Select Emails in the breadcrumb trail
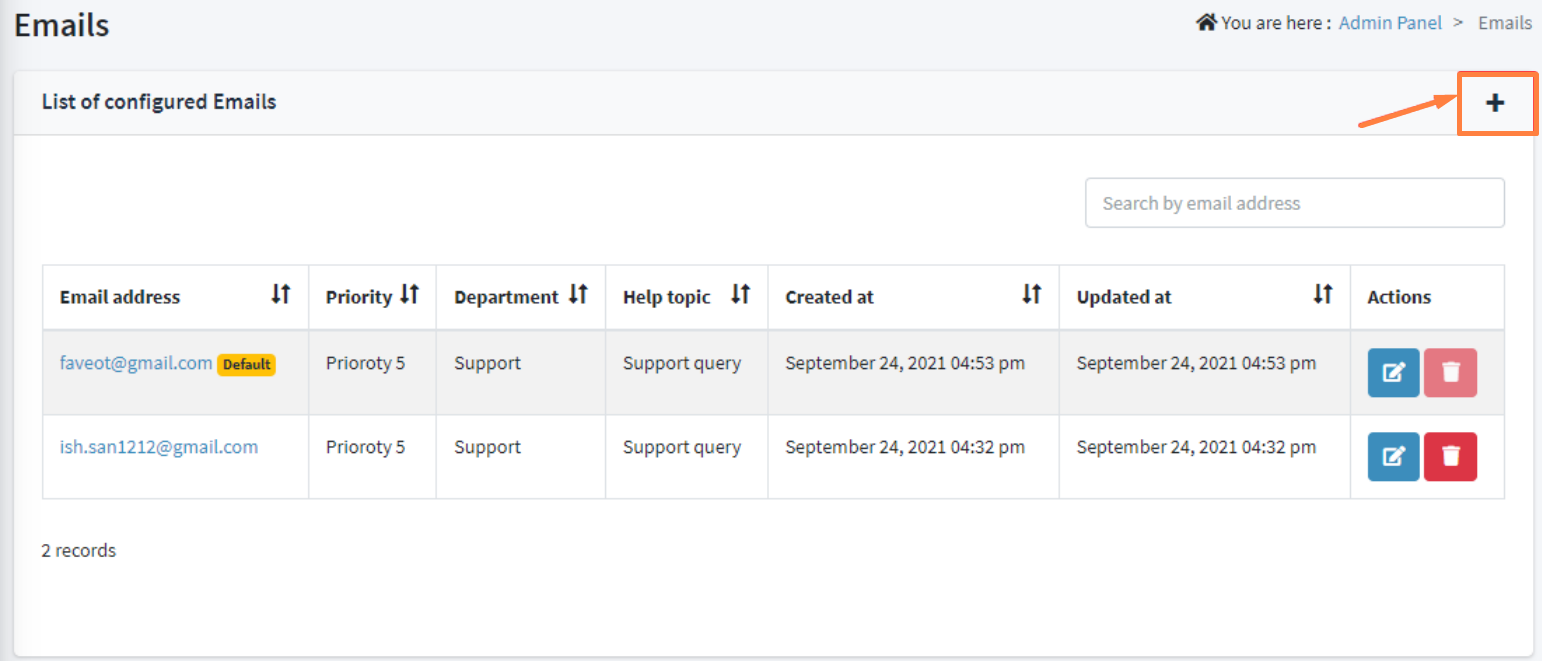The height and width of the screenshot is (661, 1542). (1505, 22)
